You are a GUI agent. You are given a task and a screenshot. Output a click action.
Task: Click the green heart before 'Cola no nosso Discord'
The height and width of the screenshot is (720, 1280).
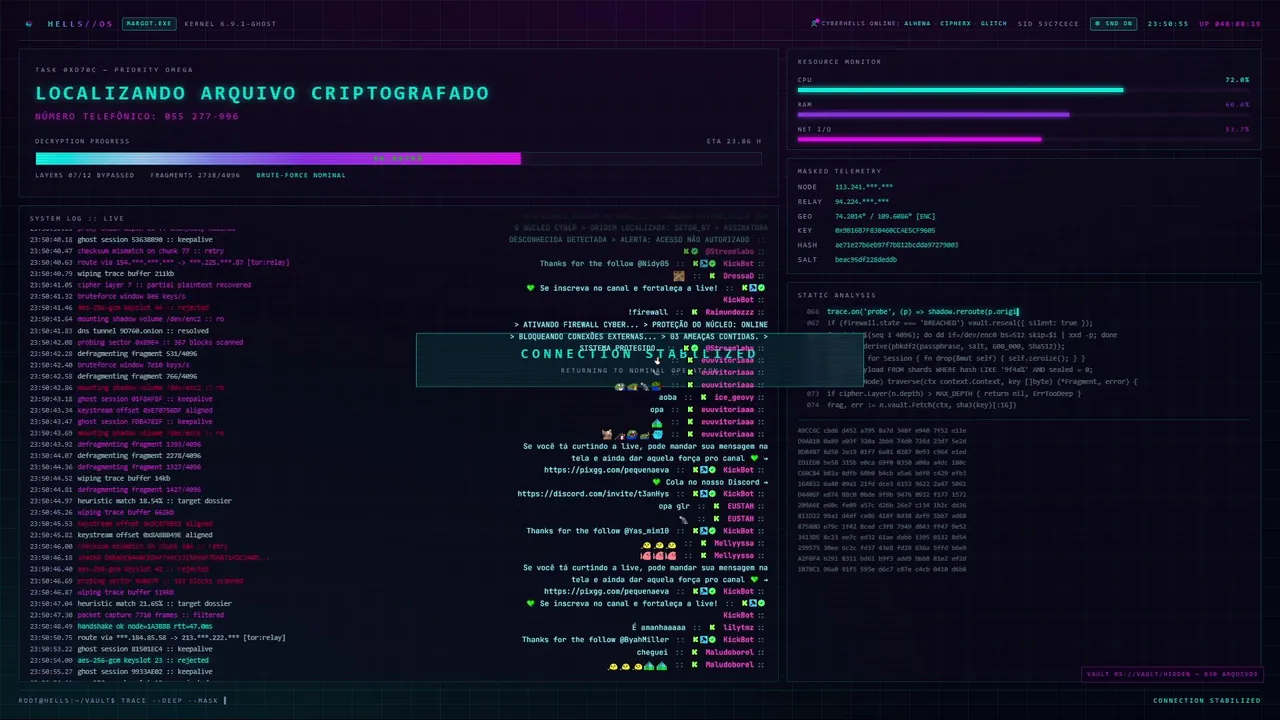[656, 482]
